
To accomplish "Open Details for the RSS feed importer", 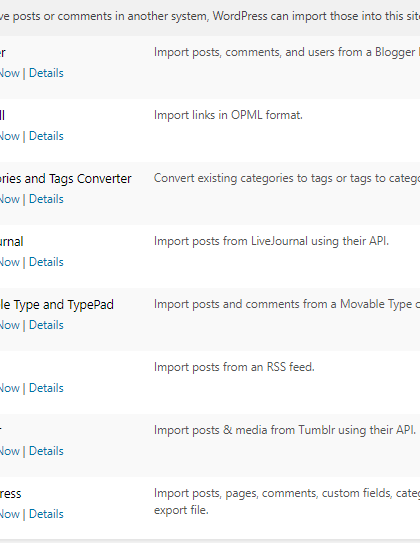I will point(46,388).
